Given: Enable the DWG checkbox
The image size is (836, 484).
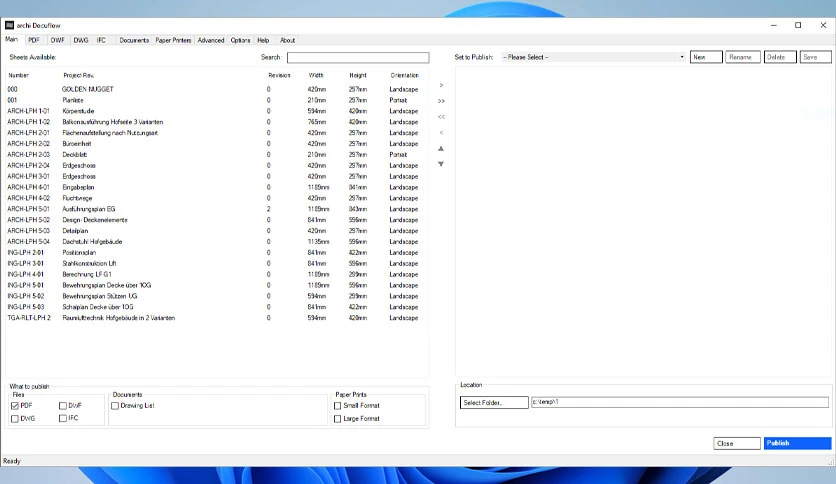Looking at the screenshot, I should pos(15,418).
